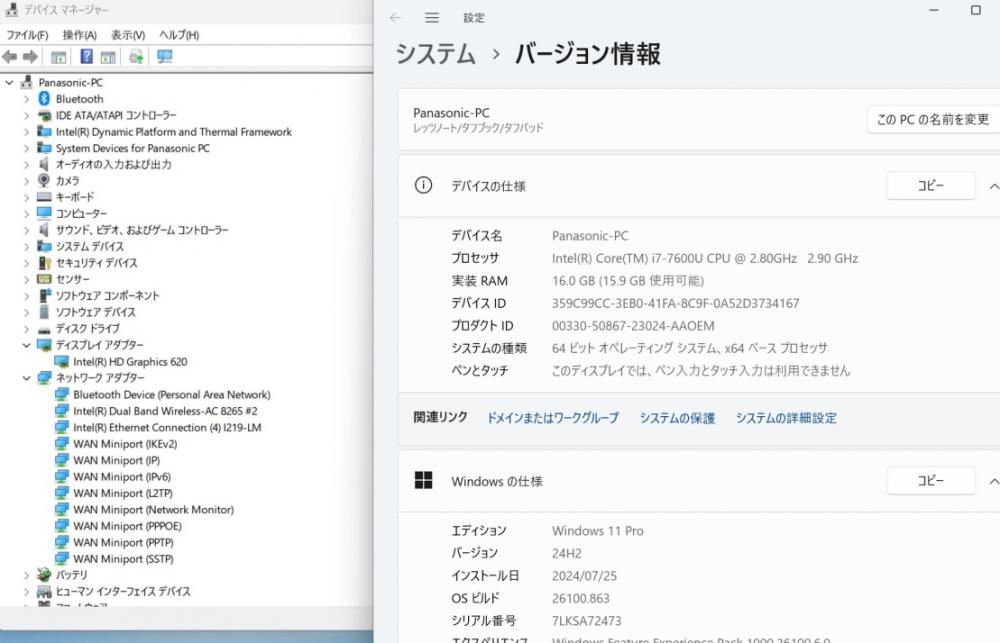Click the Windows logo beside Windows の仕様
1000x643 pixels.
pyautogui.click(x=423, y=480)
